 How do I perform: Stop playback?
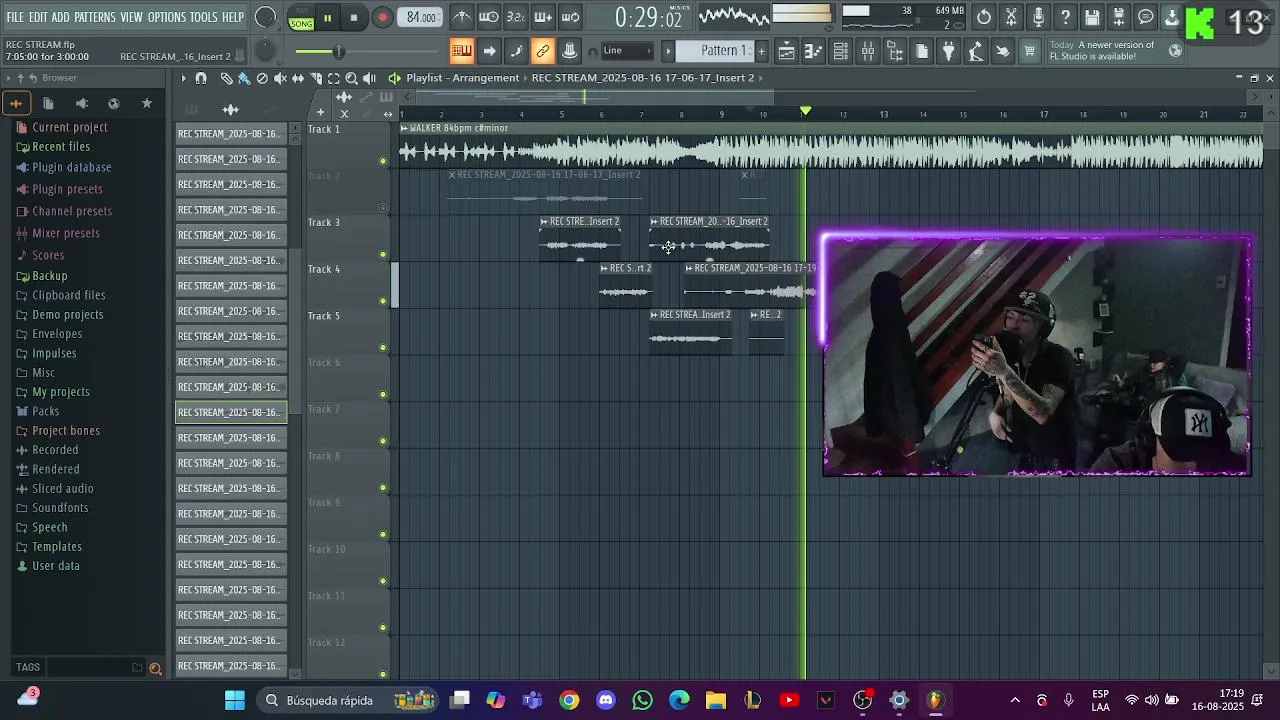[354, 18]
